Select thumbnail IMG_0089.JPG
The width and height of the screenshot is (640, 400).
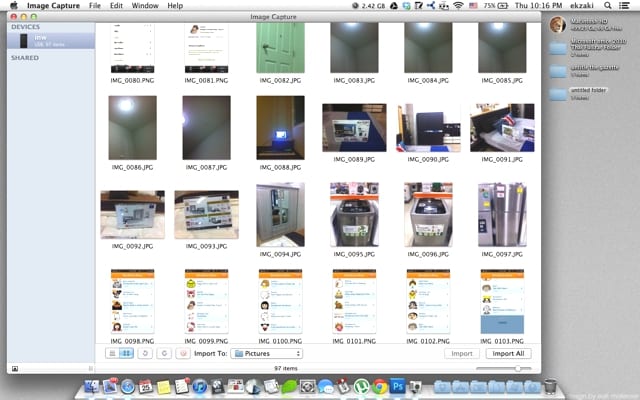click(354, 128)
